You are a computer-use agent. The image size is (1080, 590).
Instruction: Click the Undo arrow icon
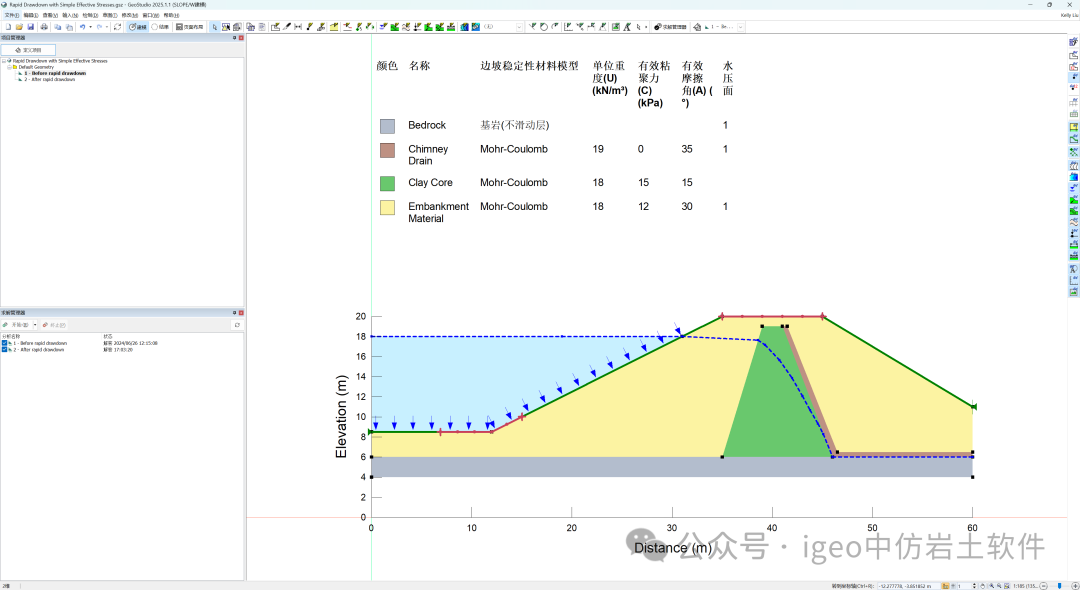pyautogui.click(x=83, y=27)
